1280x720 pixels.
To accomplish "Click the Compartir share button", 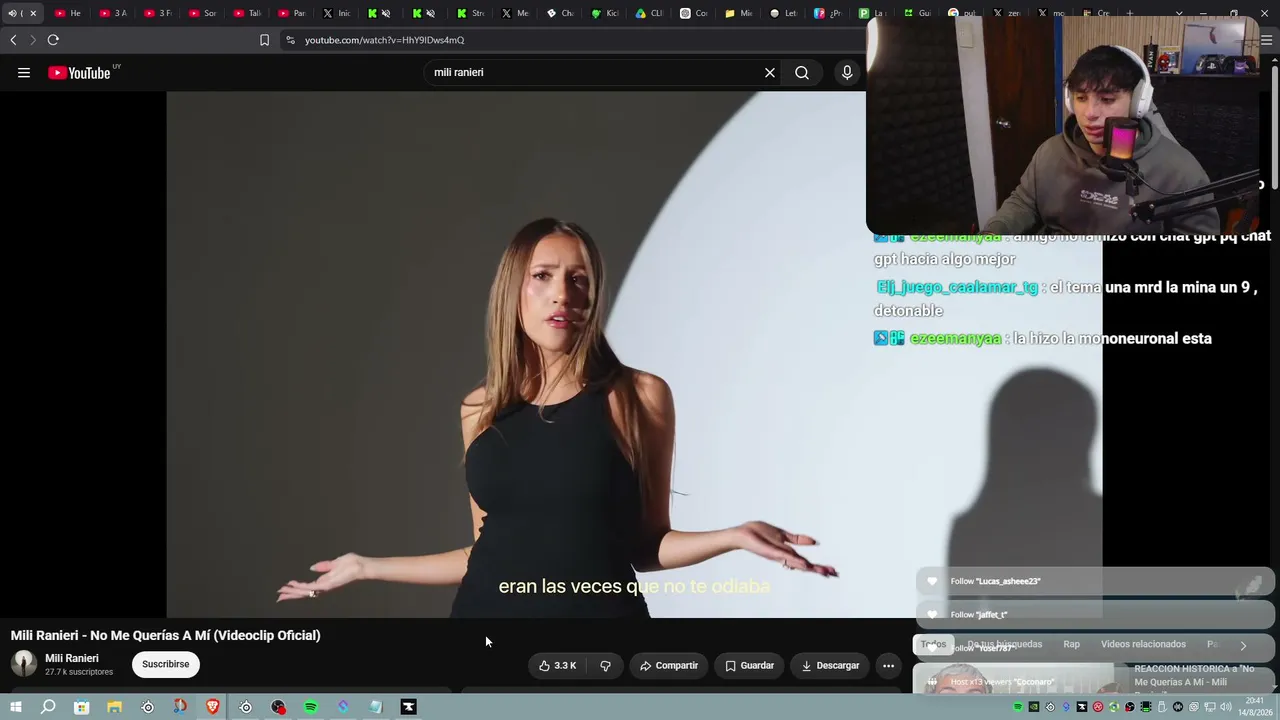I will 669,665.
